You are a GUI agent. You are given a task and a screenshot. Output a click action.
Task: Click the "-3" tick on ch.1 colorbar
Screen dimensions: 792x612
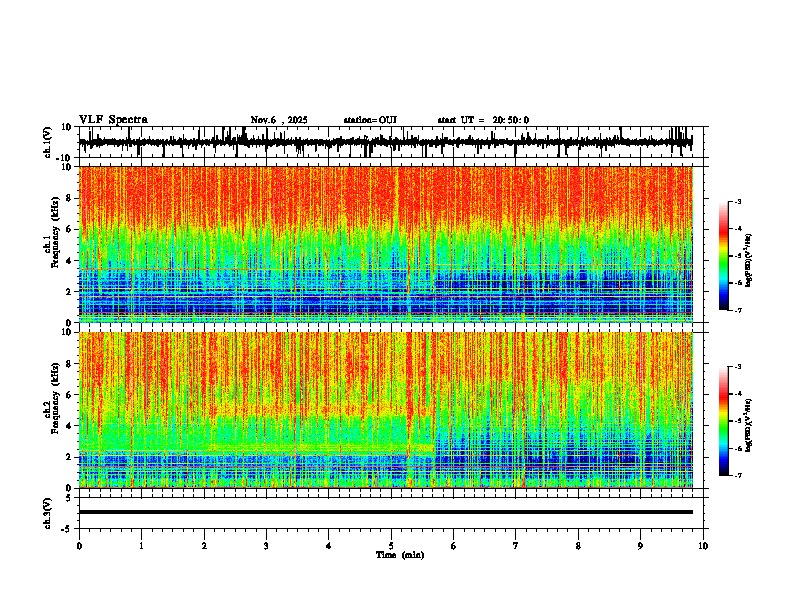point(737,201)
